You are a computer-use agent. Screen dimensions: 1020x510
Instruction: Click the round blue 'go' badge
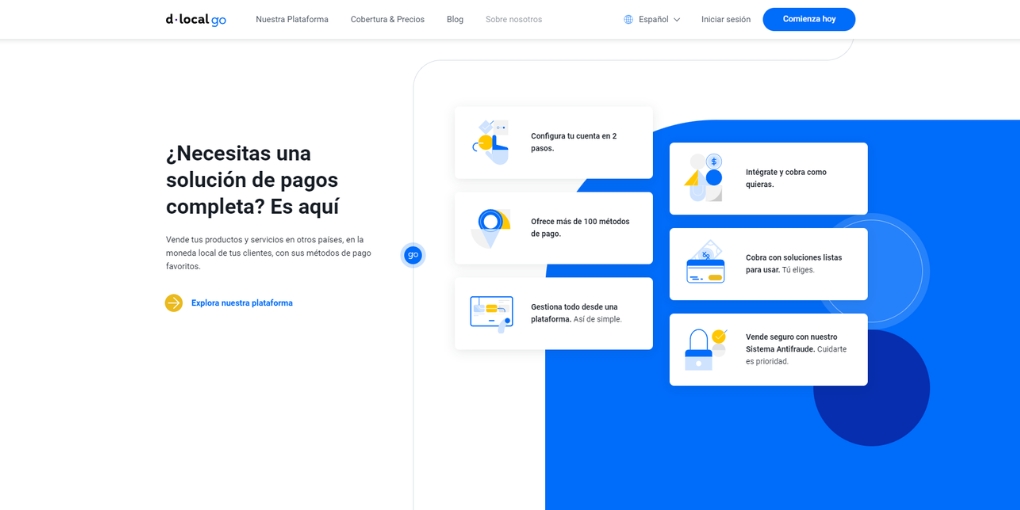point(413,255)
